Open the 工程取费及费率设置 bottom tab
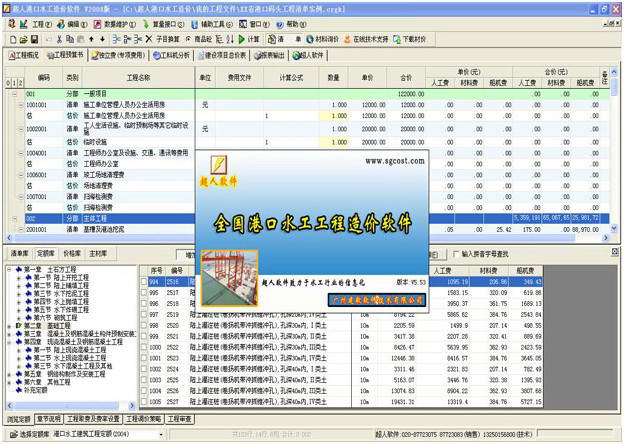This screenshot has height=444, width=624. click(x=93, y=419)
